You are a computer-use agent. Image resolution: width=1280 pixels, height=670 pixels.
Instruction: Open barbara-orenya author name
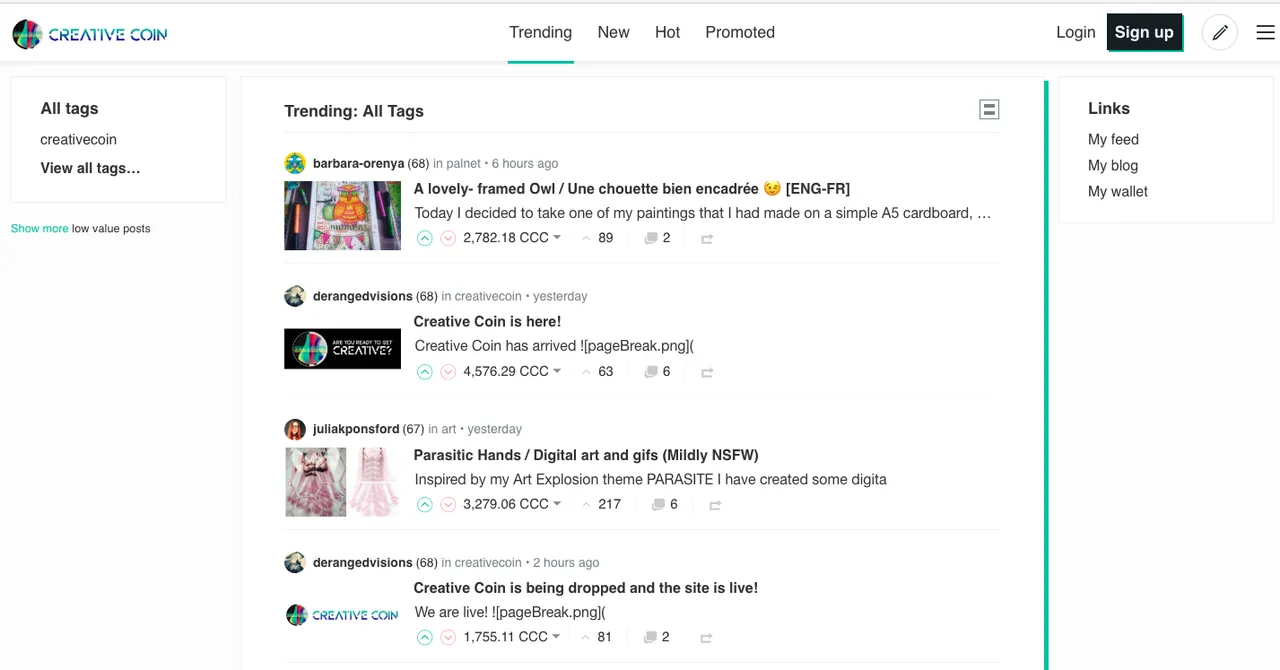tap(358, 163)
